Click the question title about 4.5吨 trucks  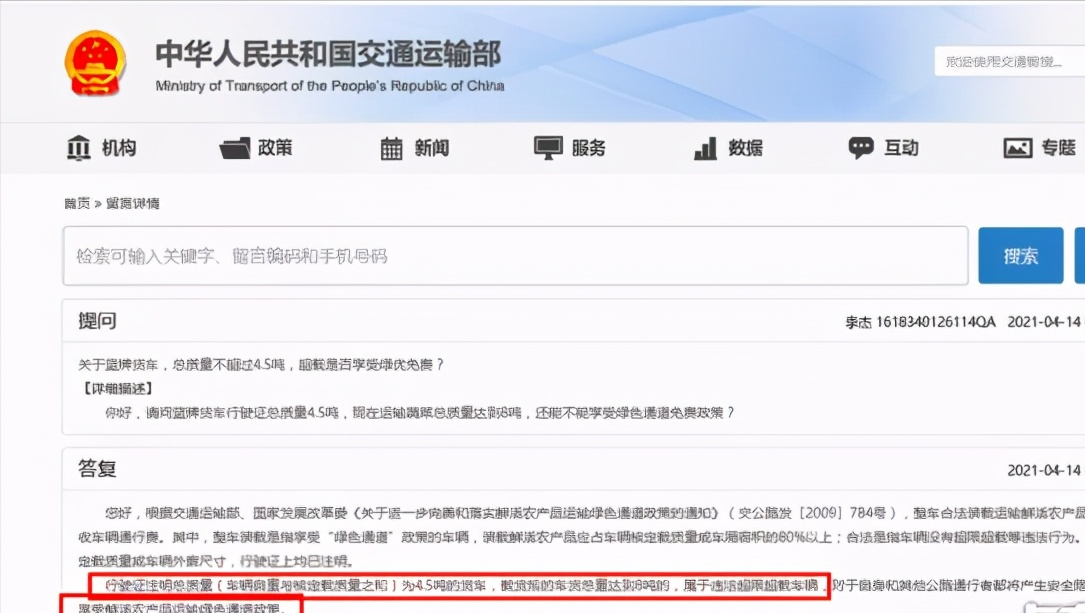pyautogui.click(x=260, y=365)
